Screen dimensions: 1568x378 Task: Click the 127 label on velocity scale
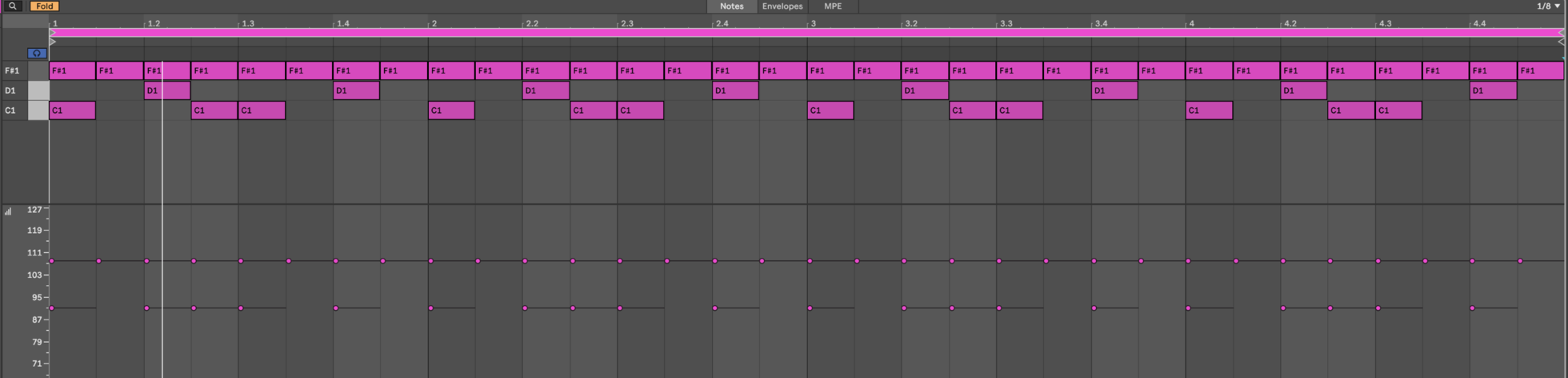34,210
